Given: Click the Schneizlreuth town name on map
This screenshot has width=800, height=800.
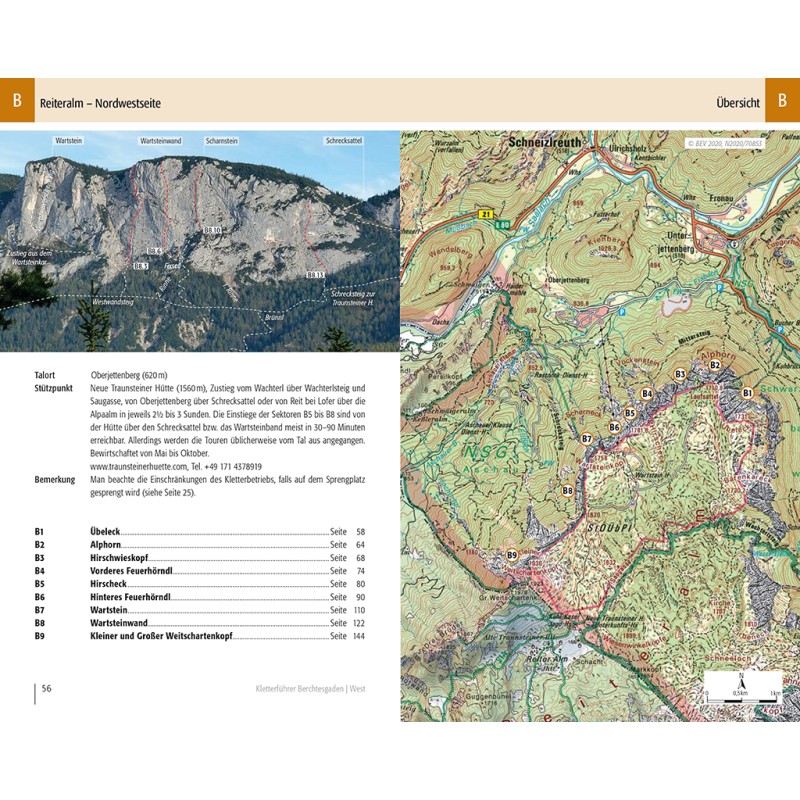Looking at the screenshot, I should (x=544, y=142).
